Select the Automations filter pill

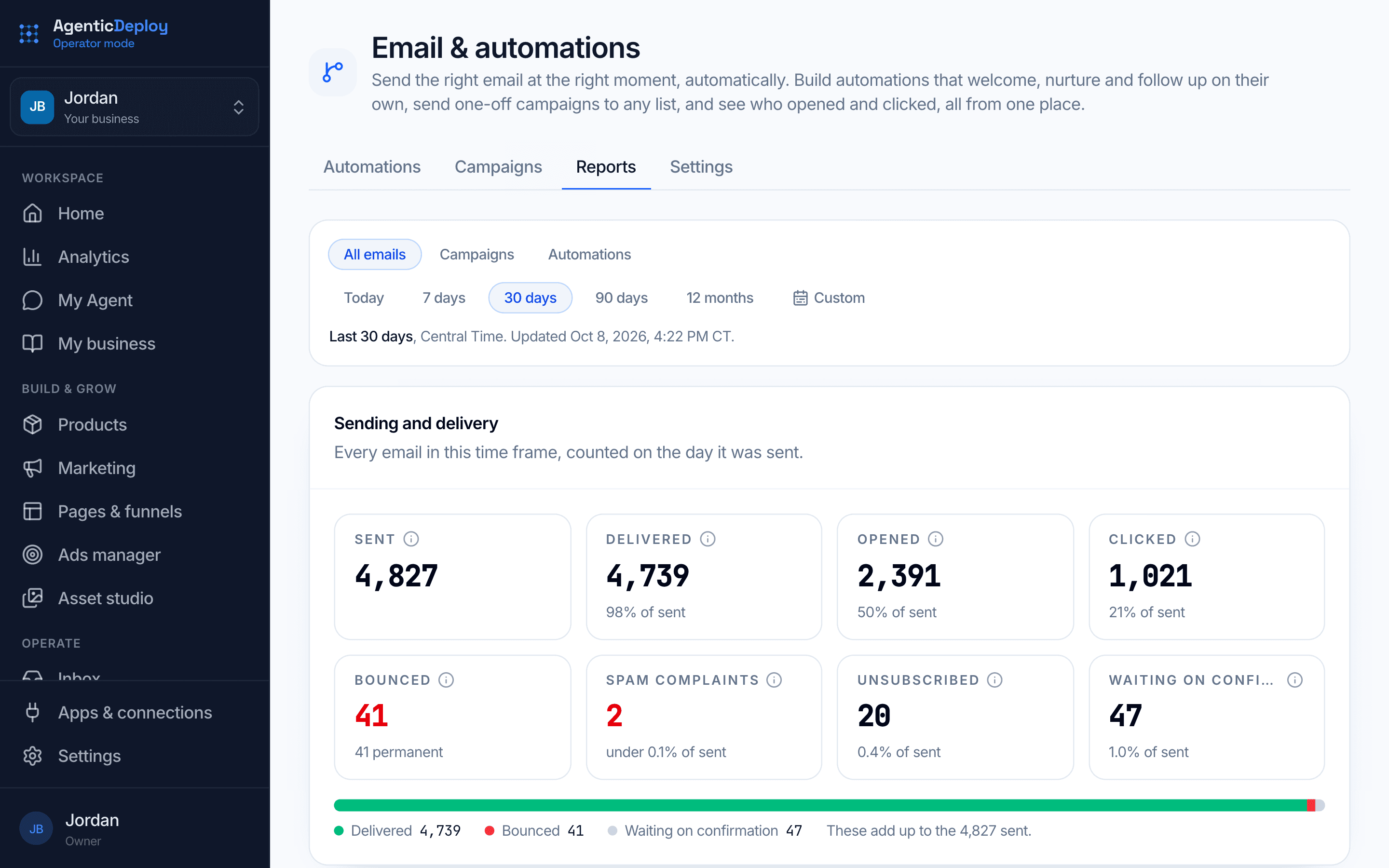[589, 254]
